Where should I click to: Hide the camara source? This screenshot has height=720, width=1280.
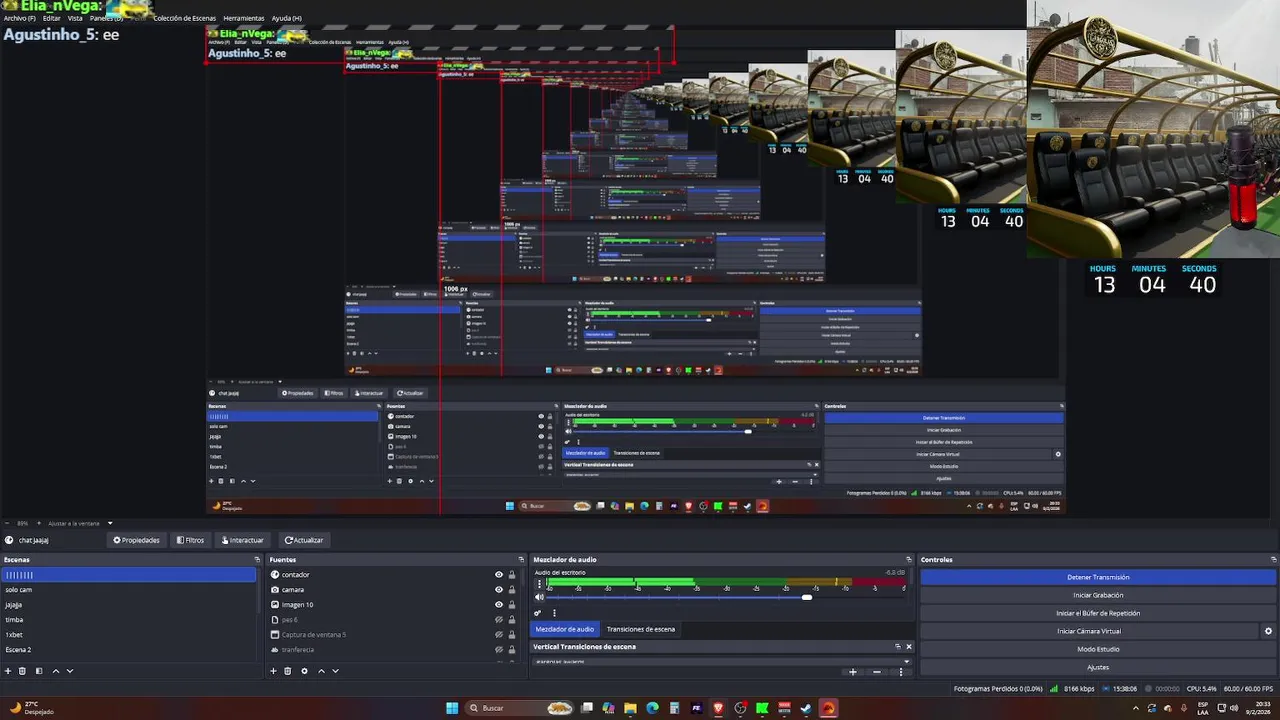pos(499,590)
